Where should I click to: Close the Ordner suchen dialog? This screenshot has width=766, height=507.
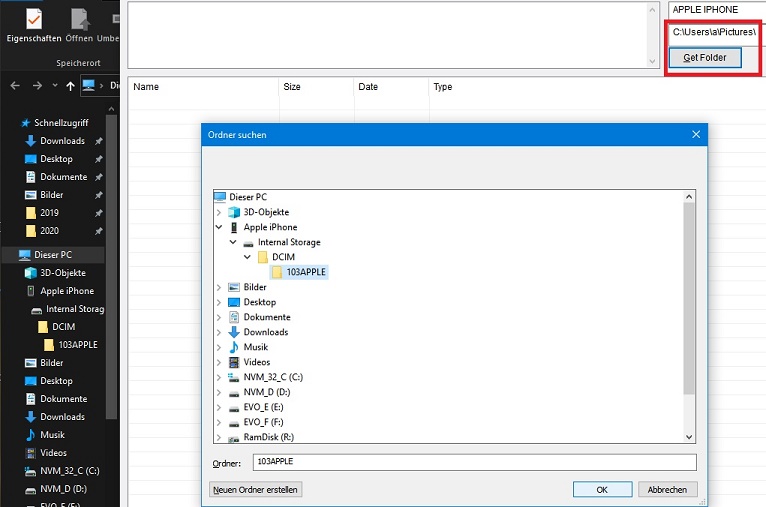[x=696, y=134]
